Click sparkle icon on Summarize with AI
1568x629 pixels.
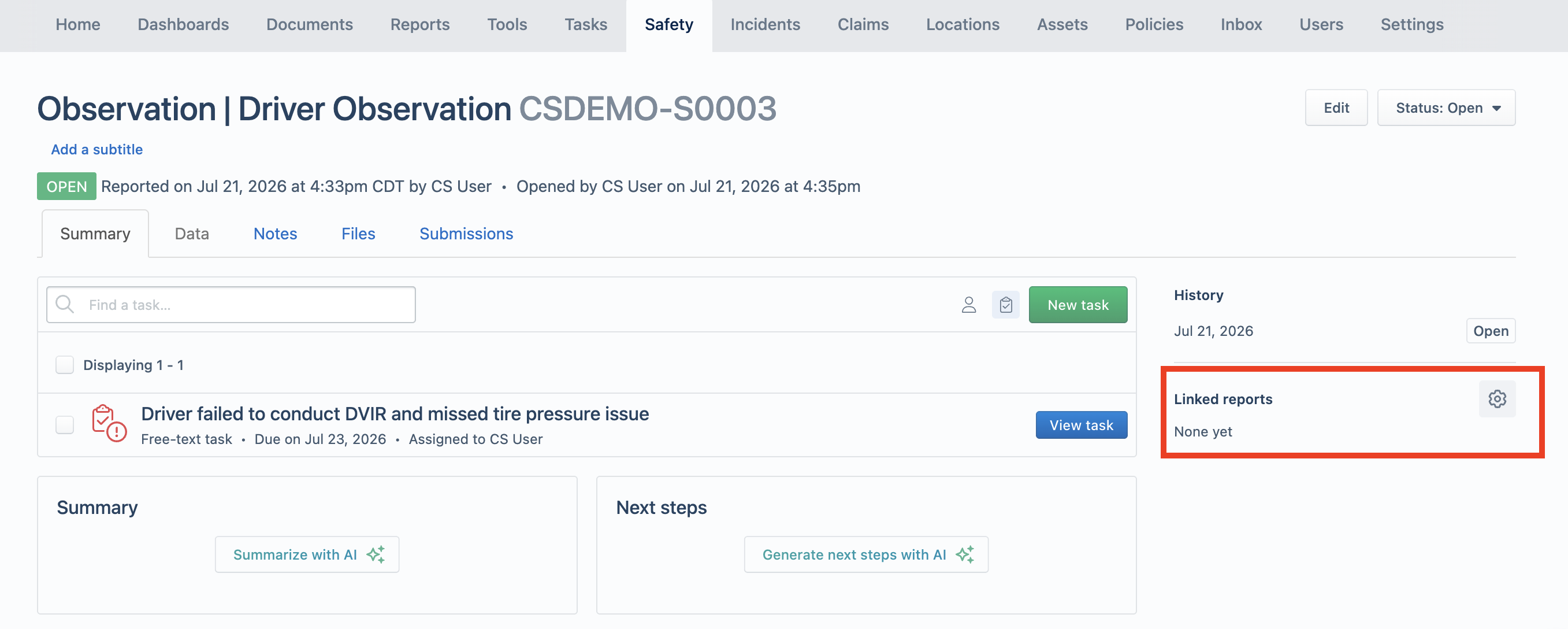(376, 554)
